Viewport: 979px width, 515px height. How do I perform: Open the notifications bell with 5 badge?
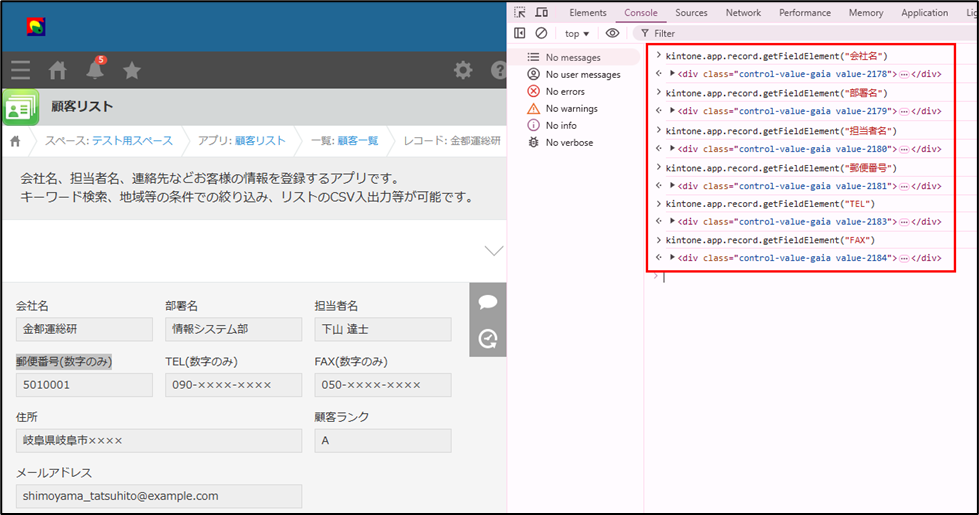point(95,70)
